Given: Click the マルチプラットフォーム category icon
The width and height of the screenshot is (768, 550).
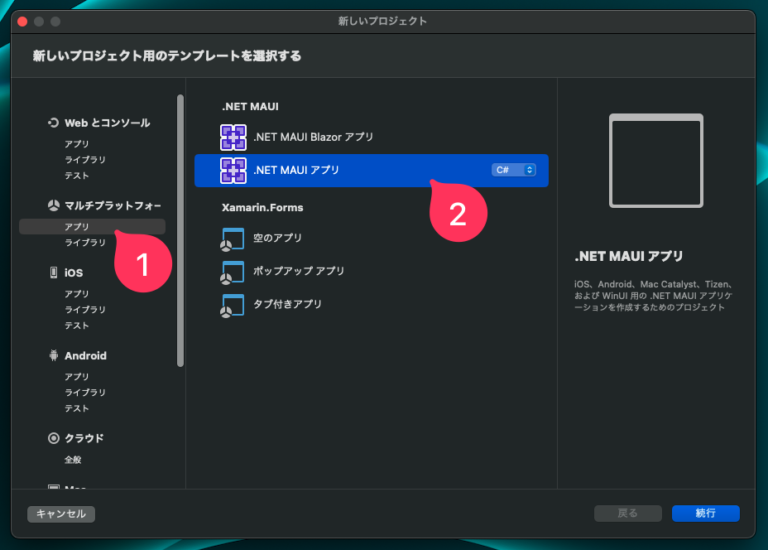Looking at the screenshot, I should click(53, 206).
